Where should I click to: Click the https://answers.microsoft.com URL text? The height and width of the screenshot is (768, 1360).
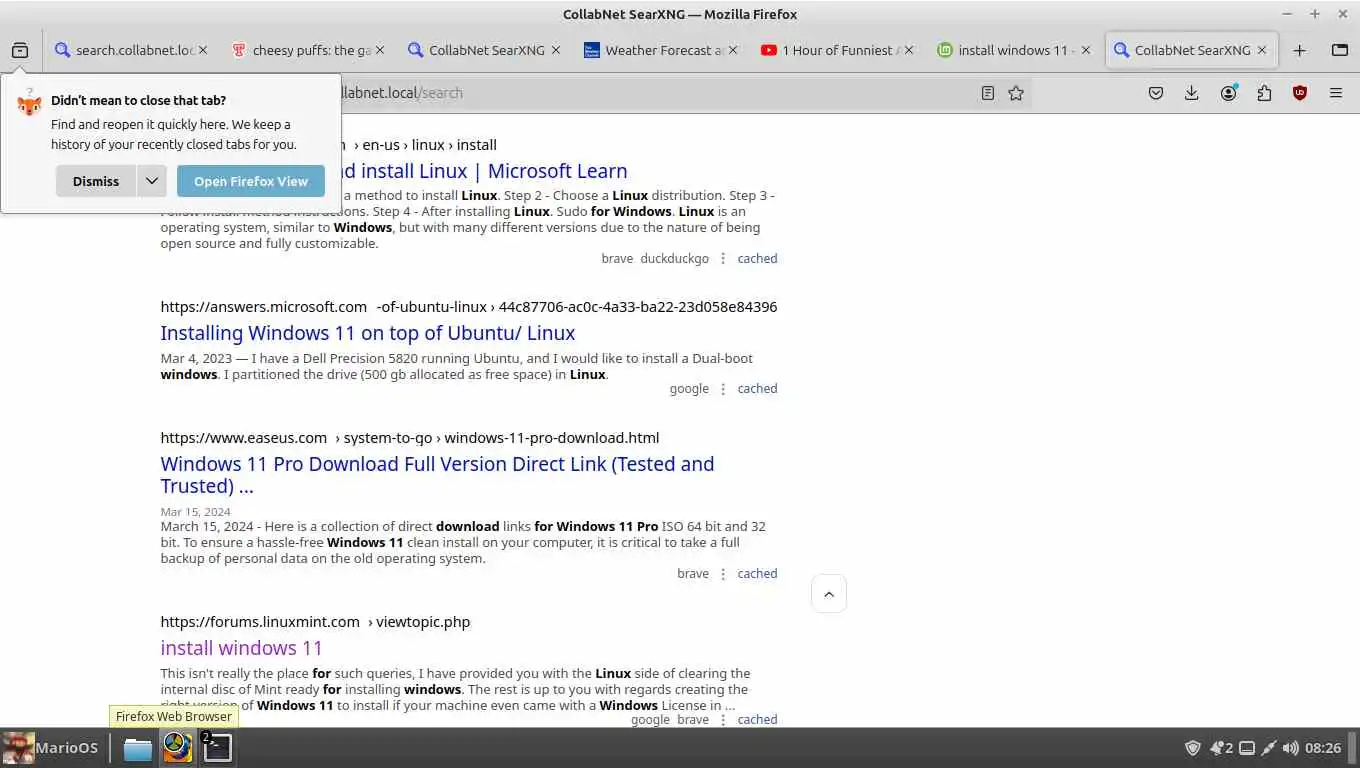tap(263, 307)
